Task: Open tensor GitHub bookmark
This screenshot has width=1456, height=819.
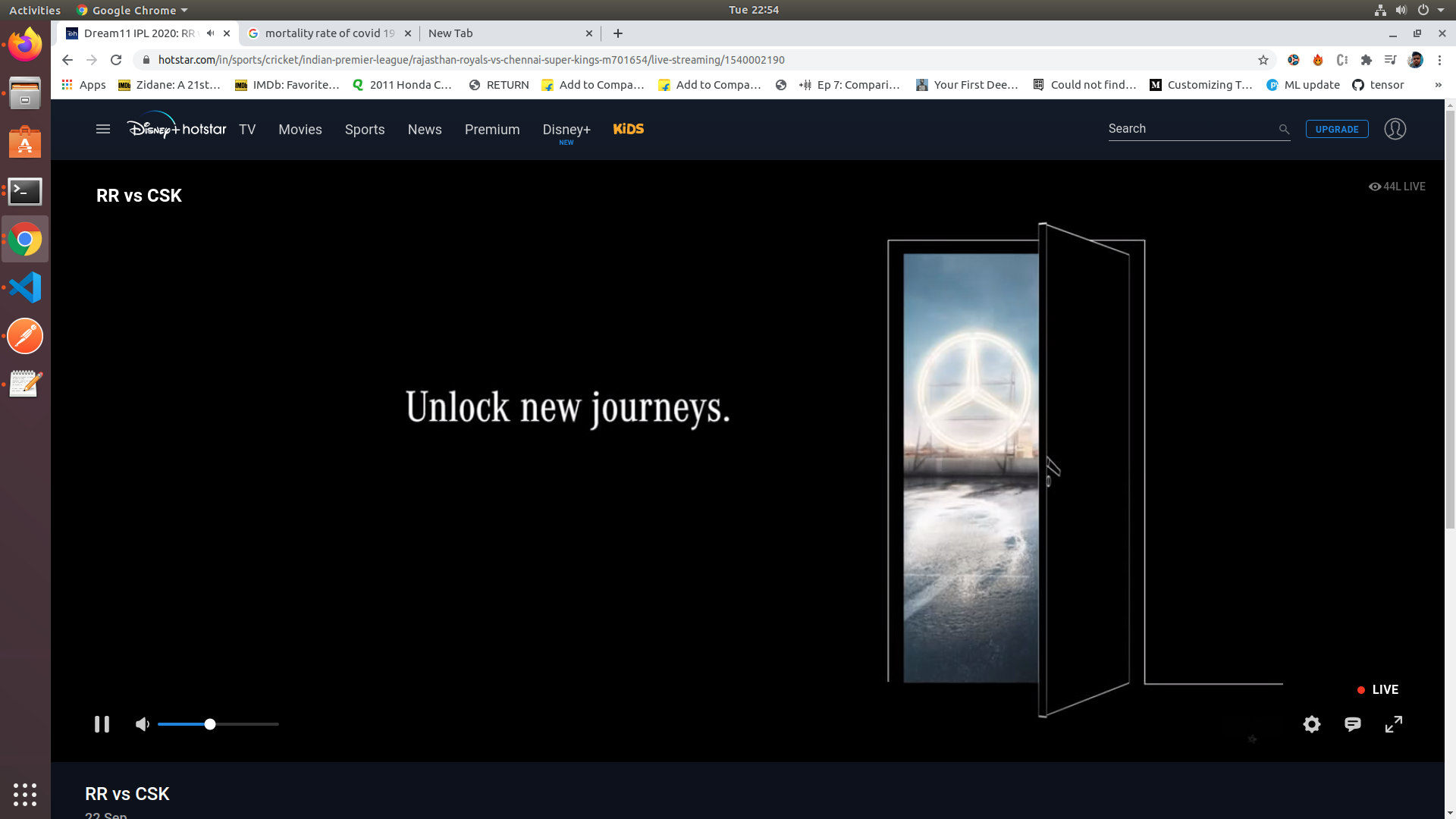Action: [1378, 85]
